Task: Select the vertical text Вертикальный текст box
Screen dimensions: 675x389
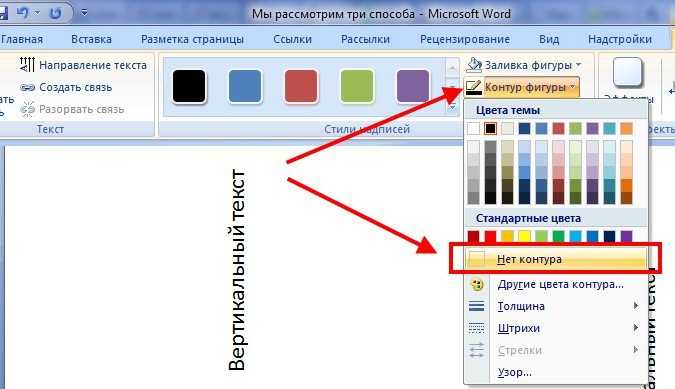Action: pos(237,270)
